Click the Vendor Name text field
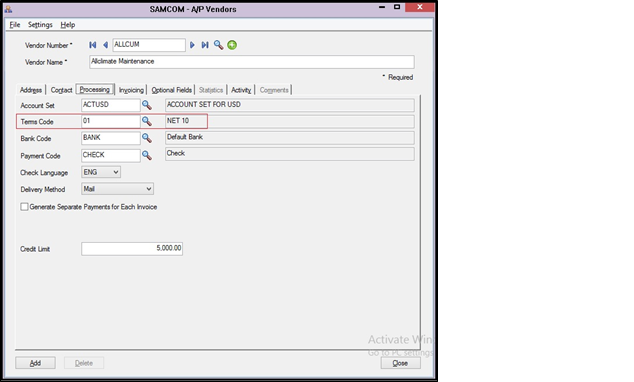The image size is (634, 382). 251,62
